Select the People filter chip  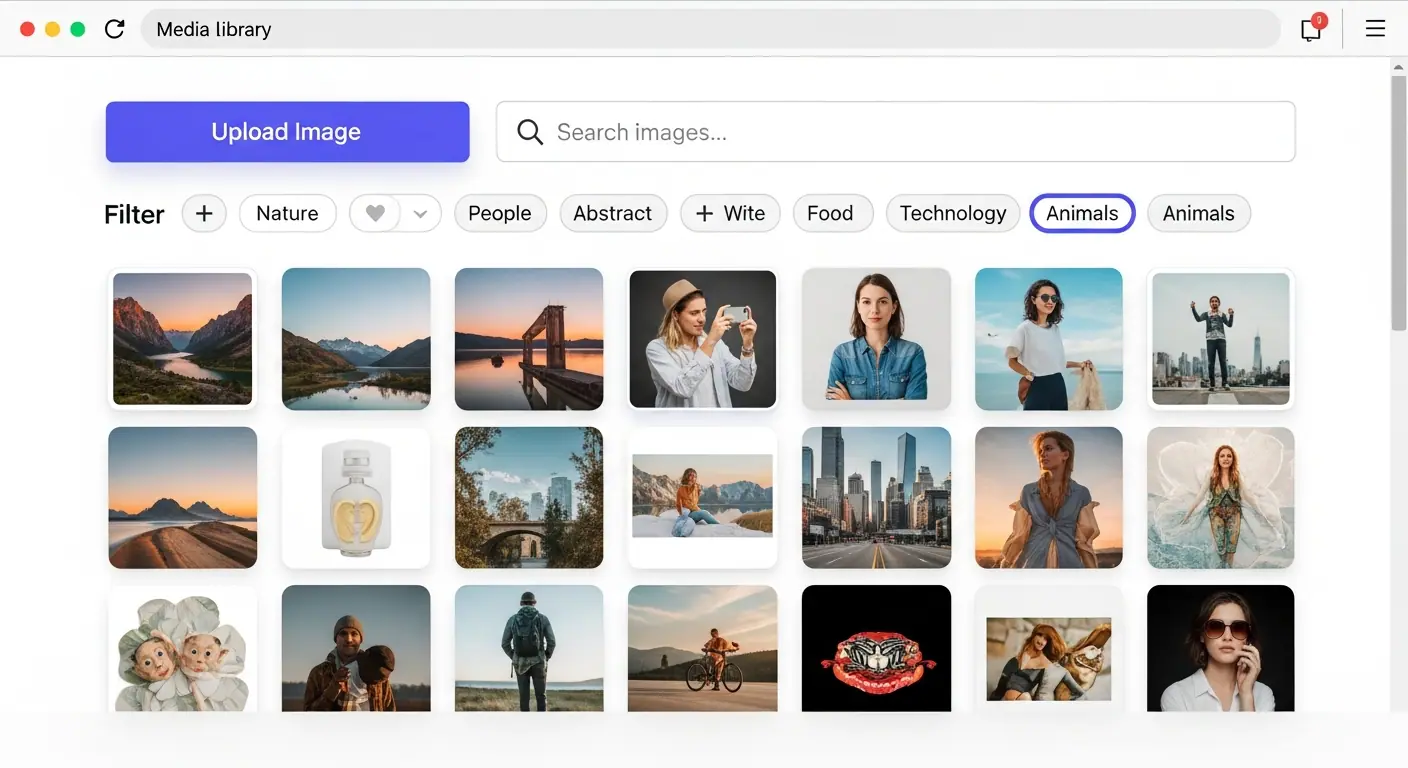coord(500,213)
